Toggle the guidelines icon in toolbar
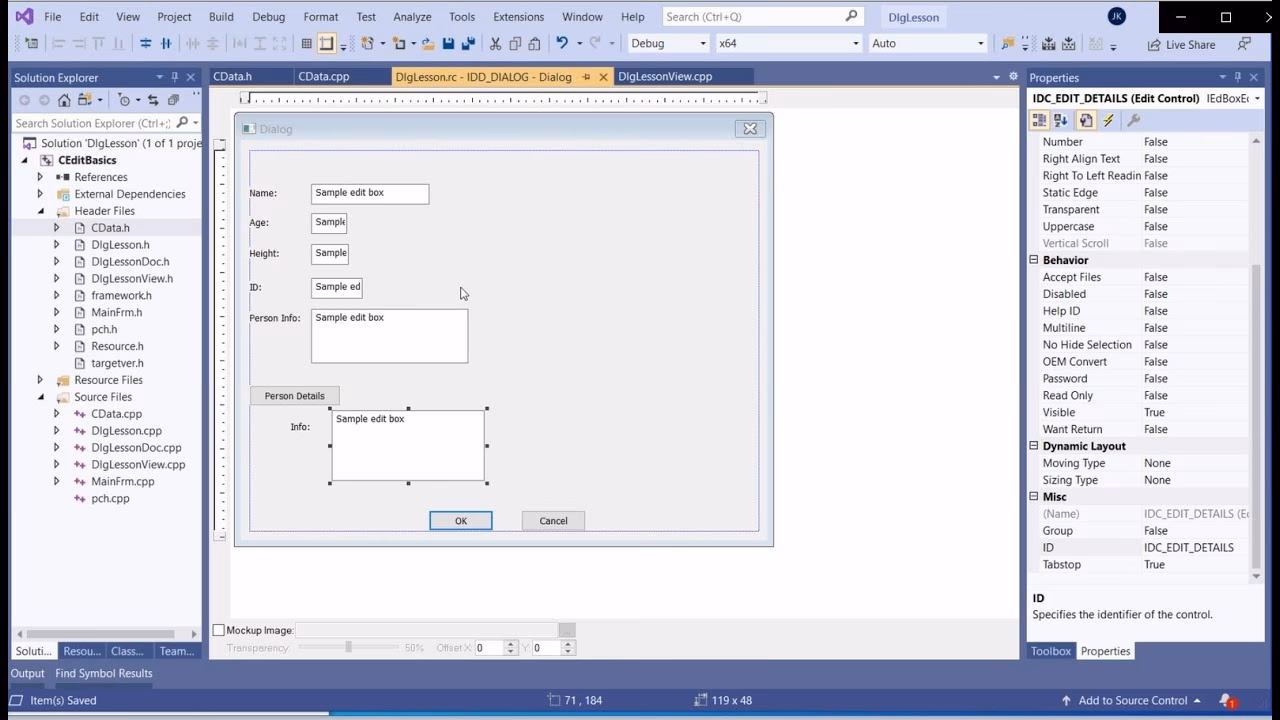Screen dimensions: 1280x720 pyautogui.click(x=326, y=43)
